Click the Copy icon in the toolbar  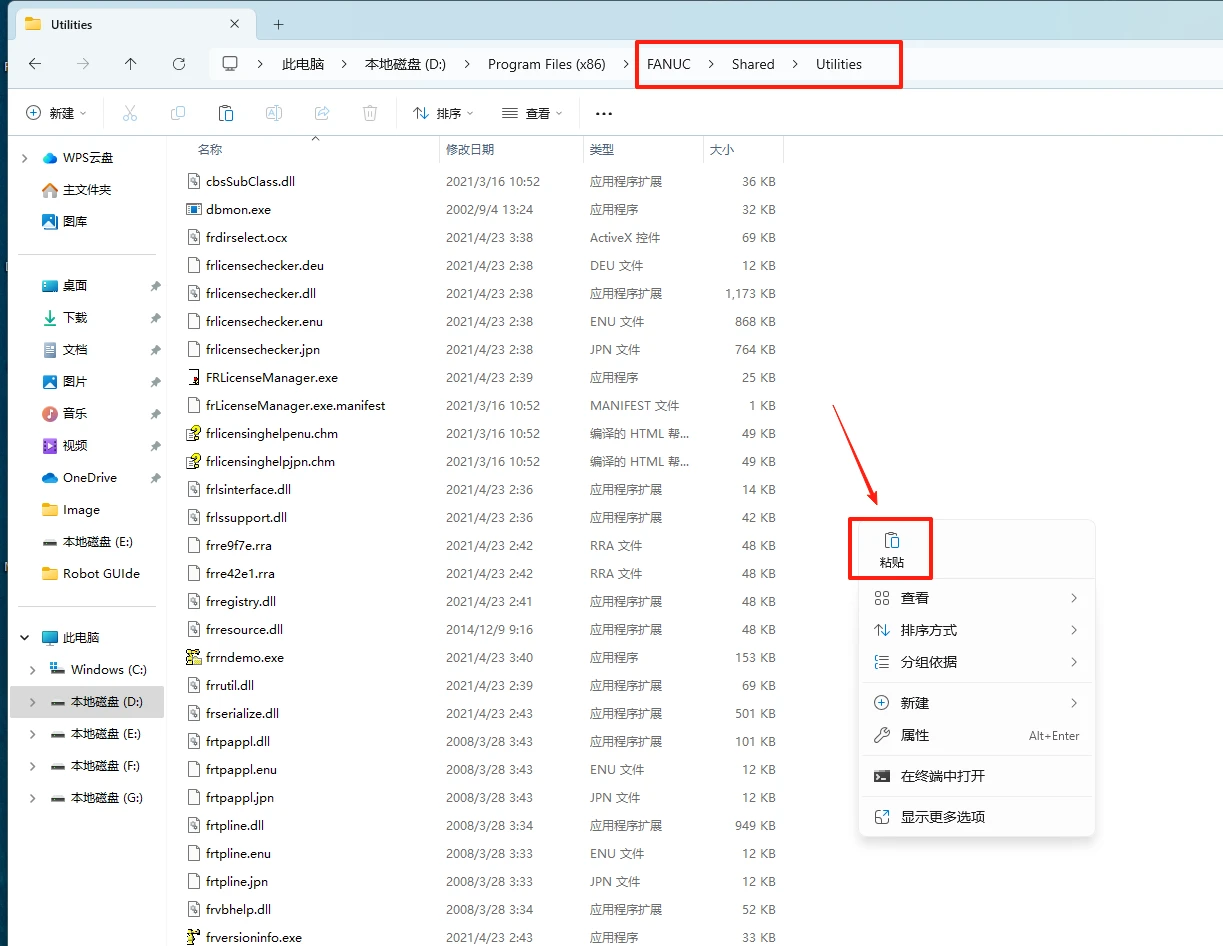pos(177,112)
